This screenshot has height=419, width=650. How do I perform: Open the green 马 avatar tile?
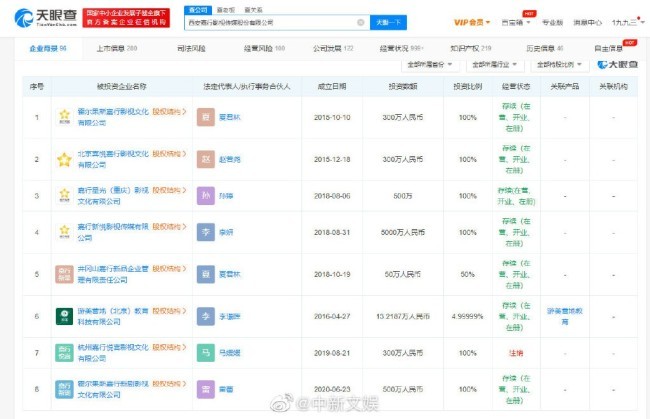click(x=206, y=353)
